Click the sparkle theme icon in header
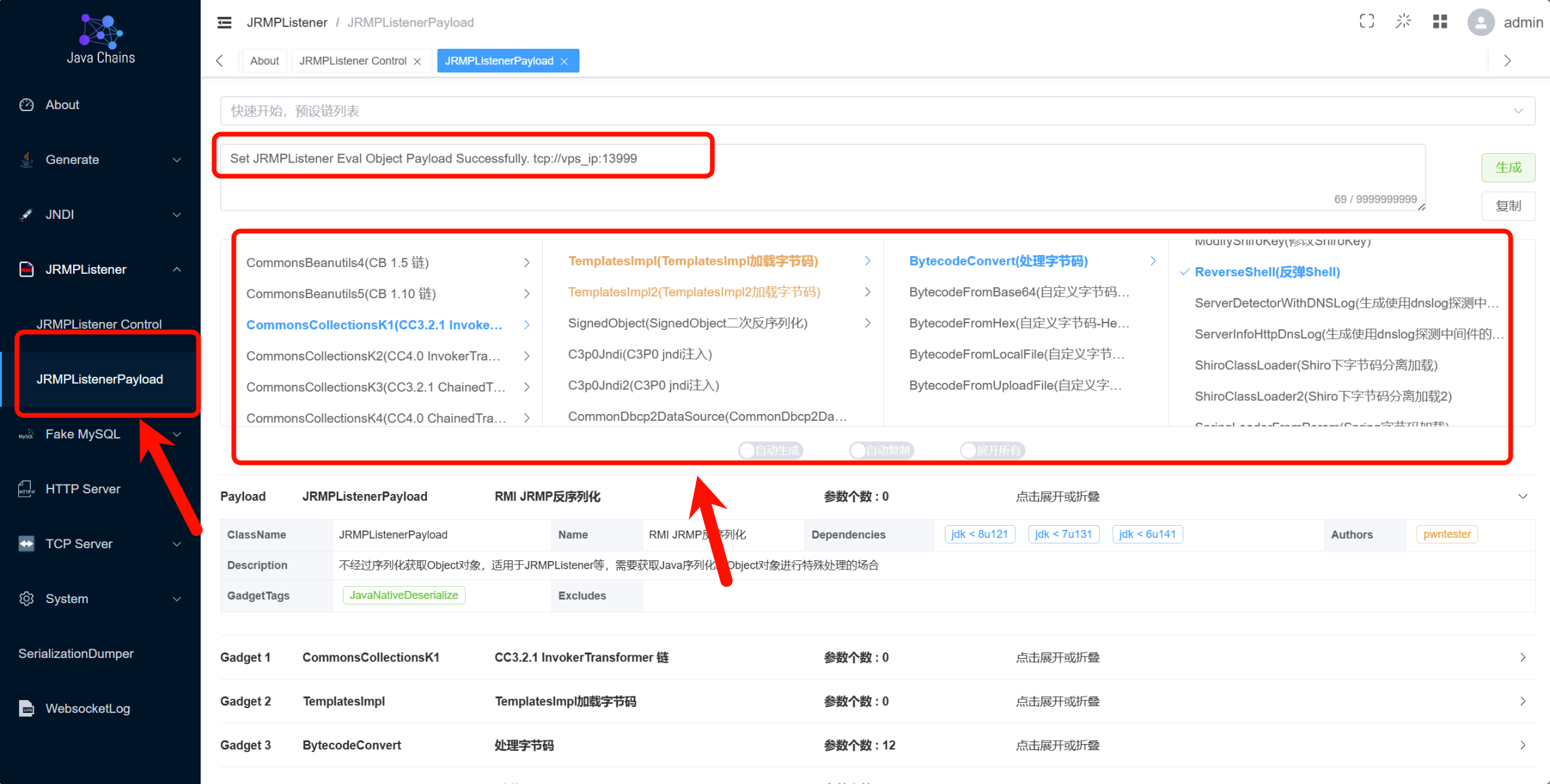This screenshot has height=784, width=1550. pos(1403,22)
